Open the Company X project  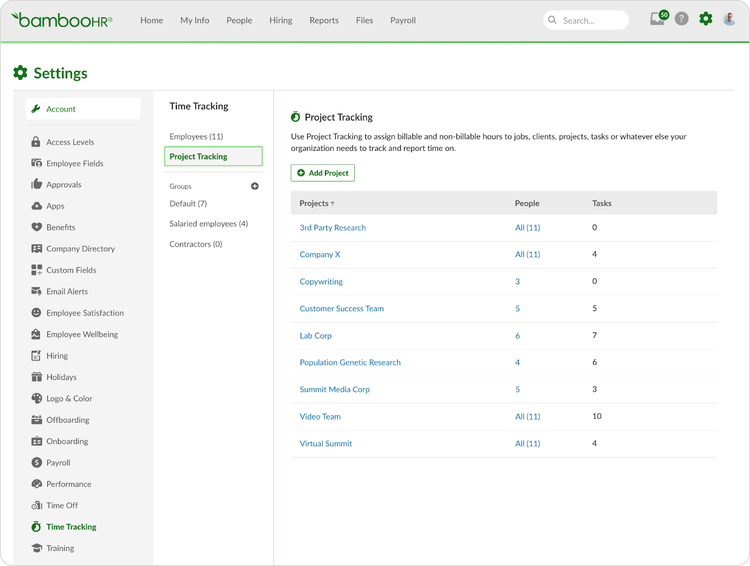point(320,255)
